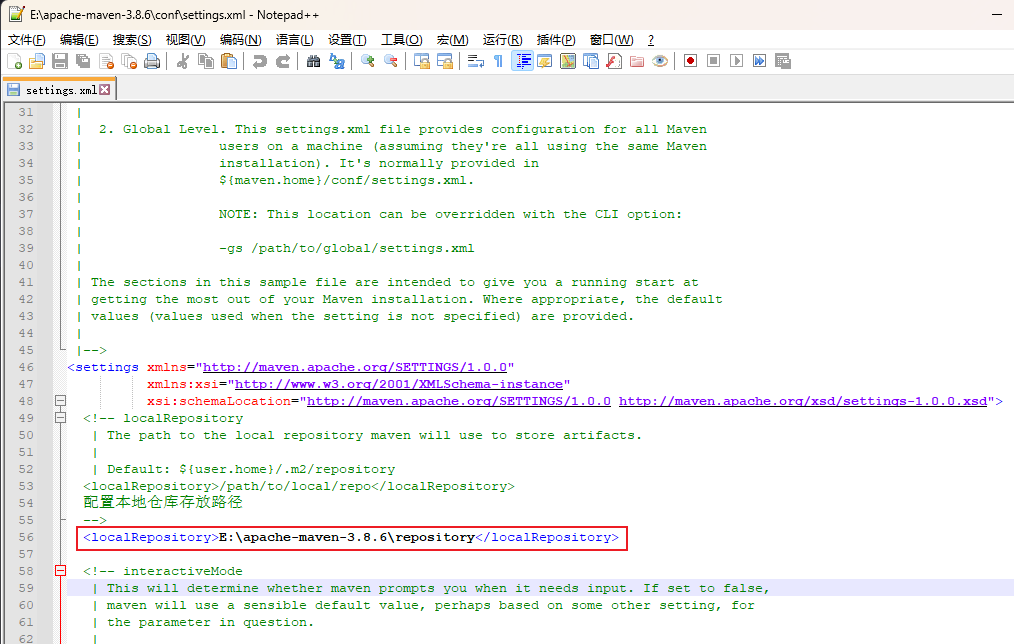Click the XMLSchema-instance URL on line 47
This screenshot has width=1014, height=644.
[x=400, y=384]
